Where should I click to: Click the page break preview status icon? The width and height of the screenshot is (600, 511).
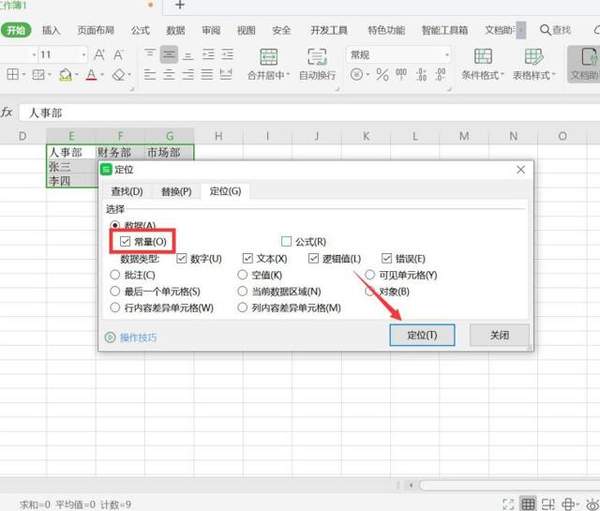pyautogui.click(x=548, y=504)
